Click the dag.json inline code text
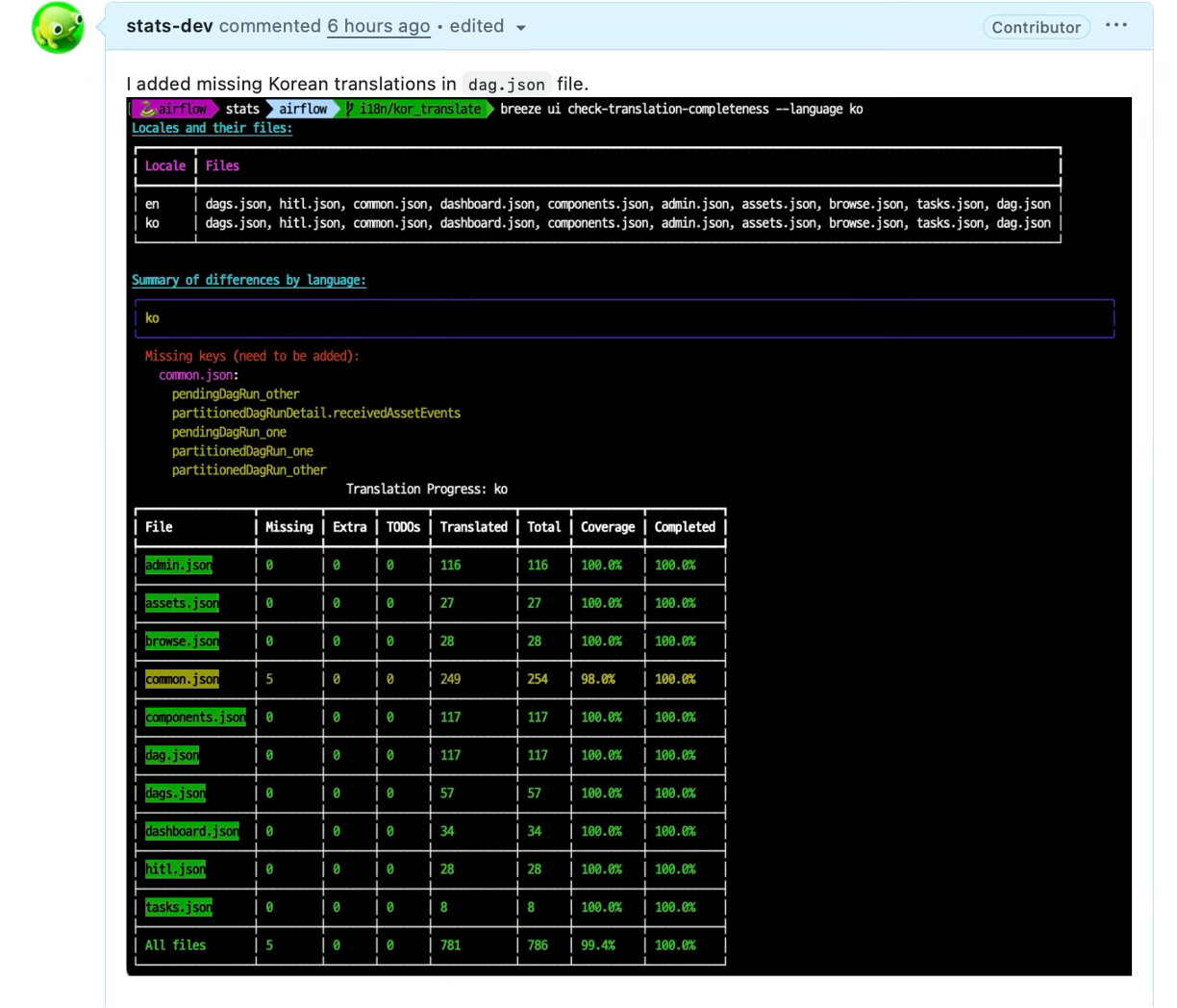This screenshot has width=1177, height=1008. pos(506,85)
